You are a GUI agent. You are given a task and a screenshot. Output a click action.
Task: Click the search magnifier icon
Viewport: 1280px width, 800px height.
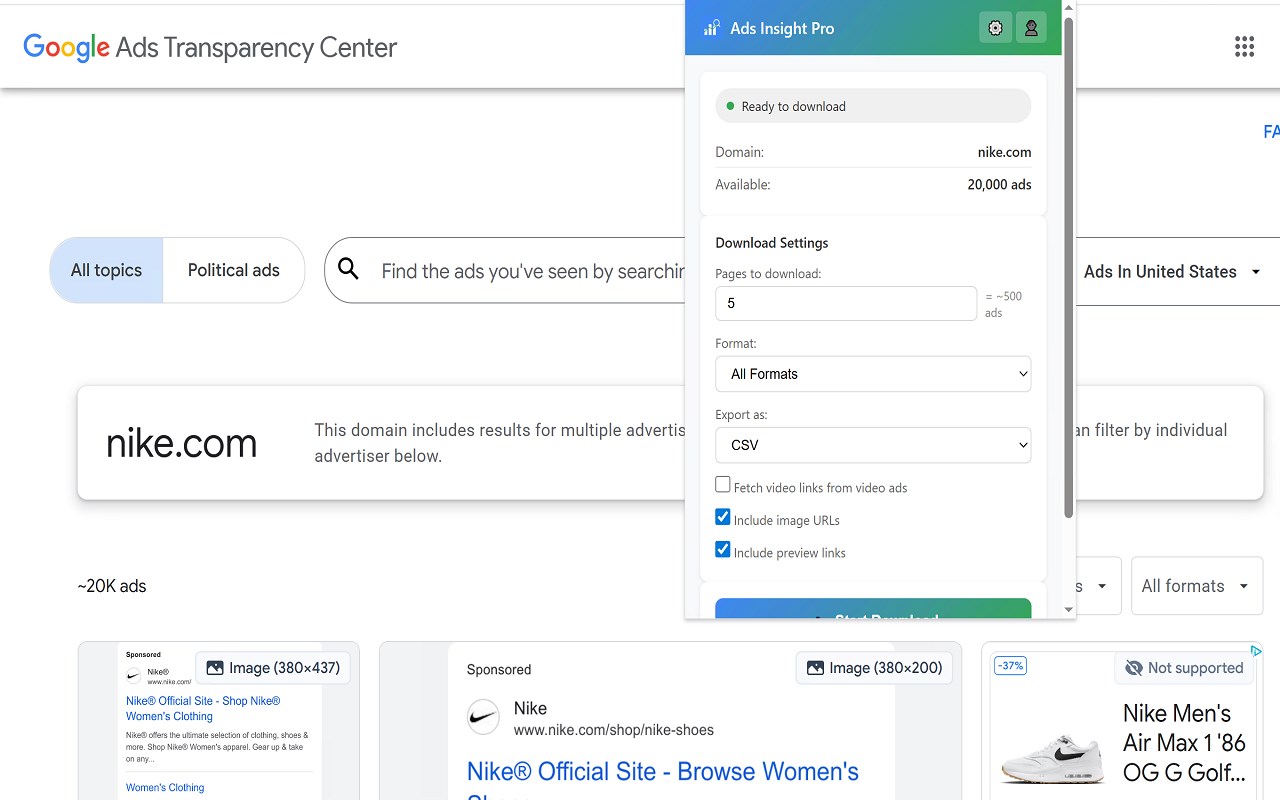click(x=348, y=268)
